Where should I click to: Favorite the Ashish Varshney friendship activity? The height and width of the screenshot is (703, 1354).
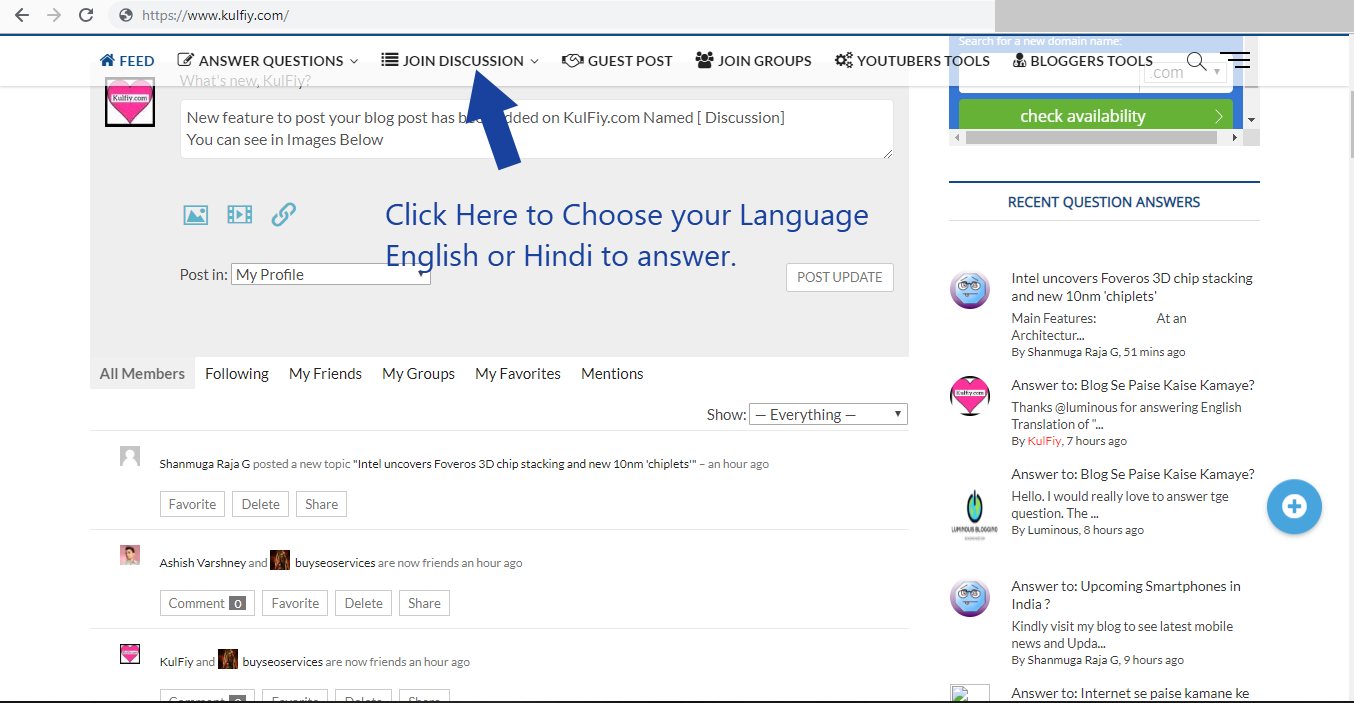(x=295, y=603)
